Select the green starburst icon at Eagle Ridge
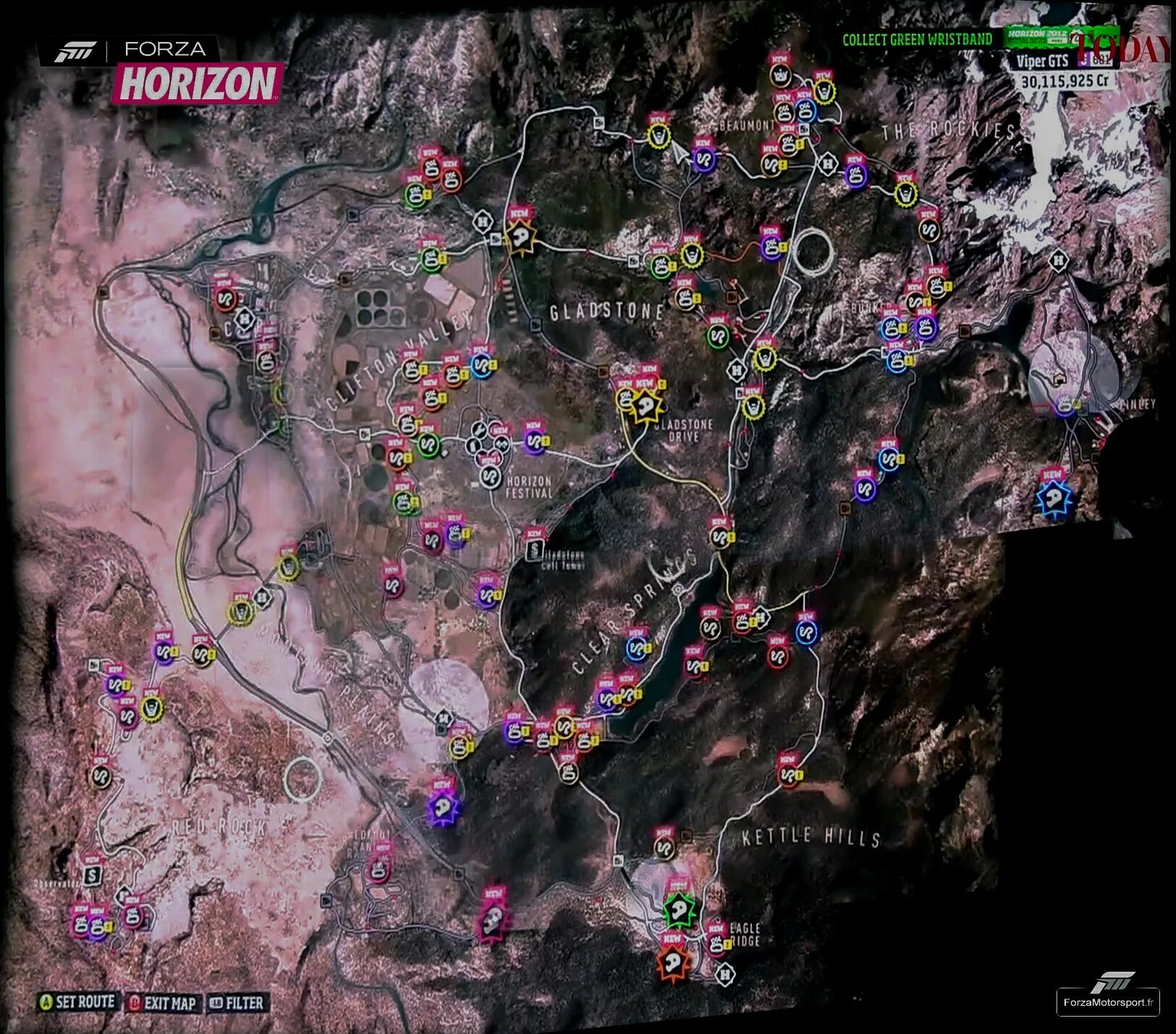The width and height of the screenshot is (1176, 1034). tap(679, 910)
